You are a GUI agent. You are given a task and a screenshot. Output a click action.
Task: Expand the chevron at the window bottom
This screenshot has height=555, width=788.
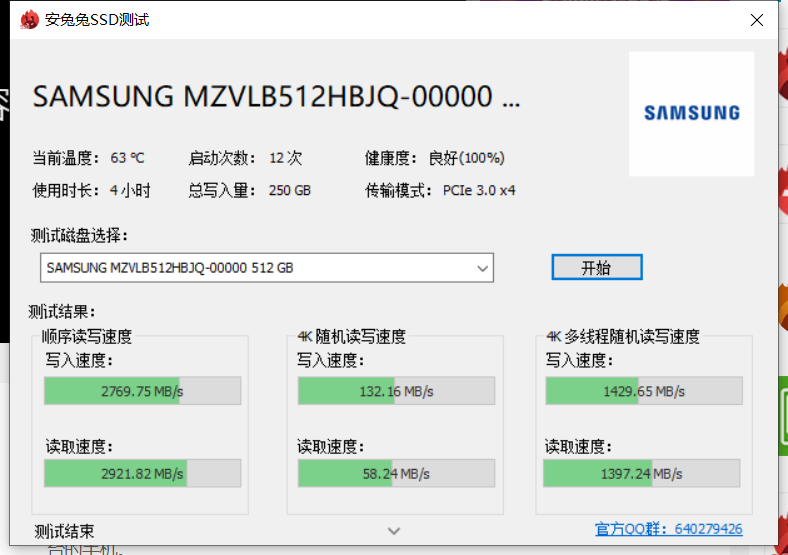[394, 530]
